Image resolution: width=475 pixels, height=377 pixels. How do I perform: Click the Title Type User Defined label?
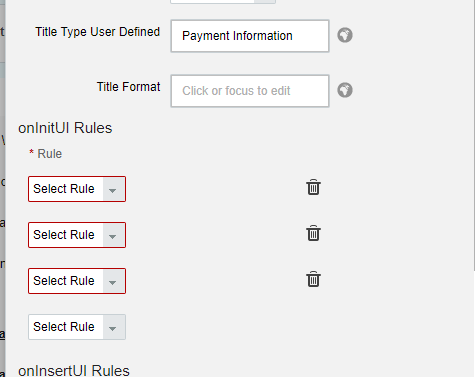point(97,32)
